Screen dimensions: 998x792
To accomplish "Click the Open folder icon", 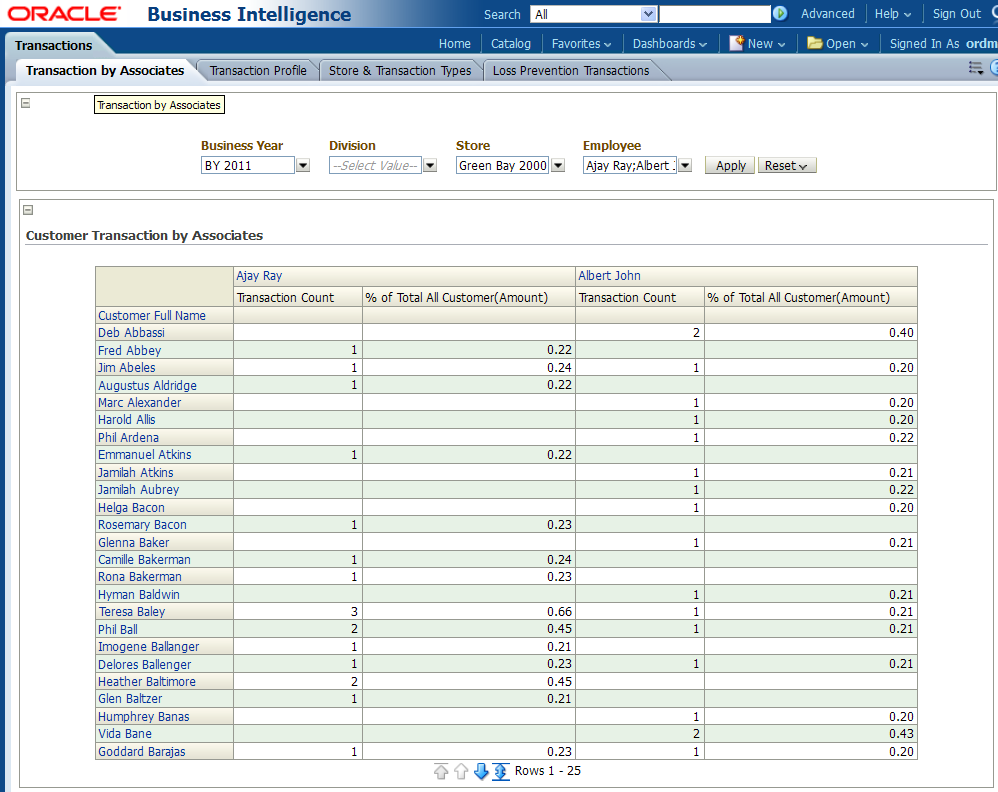I will 815,43.
